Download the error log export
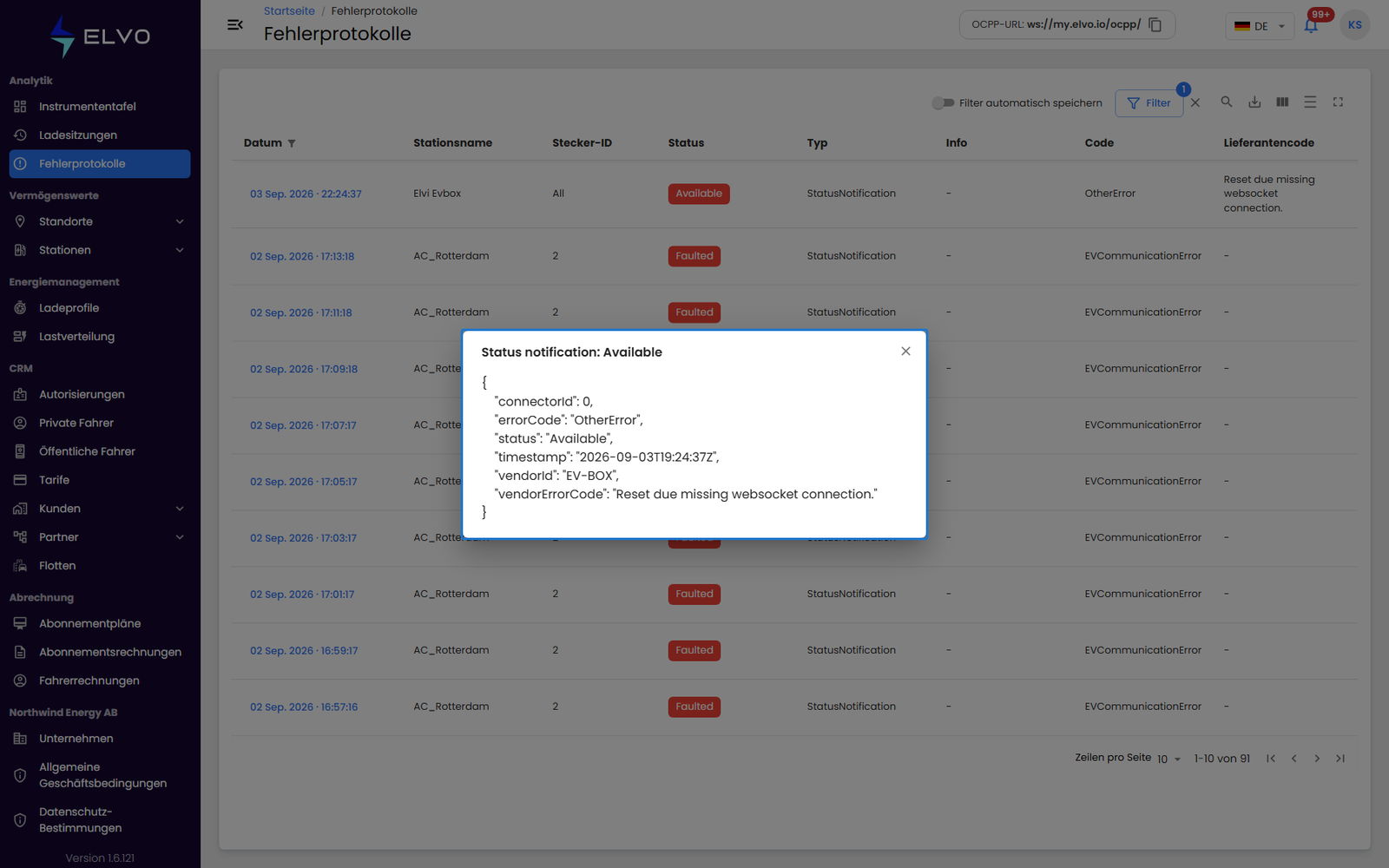The image size is (1389, 868). (x=1254, y=102)
